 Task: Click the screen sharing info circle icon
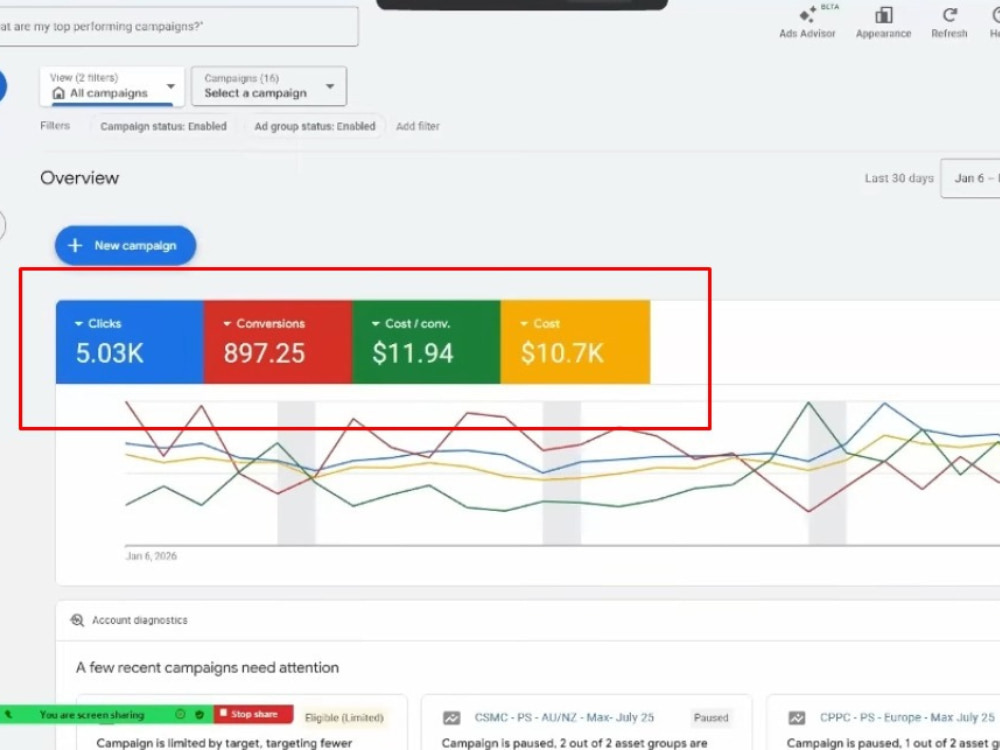[x=180, y=715]
